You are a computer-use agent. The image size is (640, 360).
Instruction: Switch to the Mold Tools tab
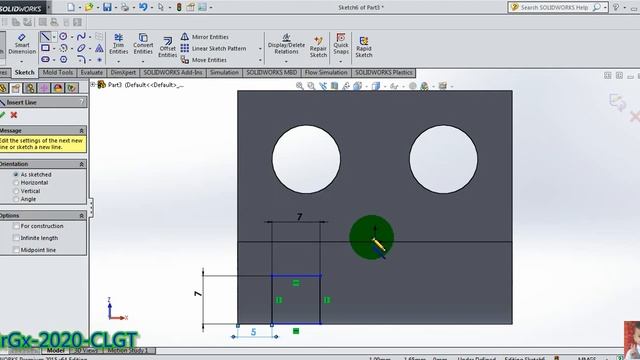click(58, 72)
